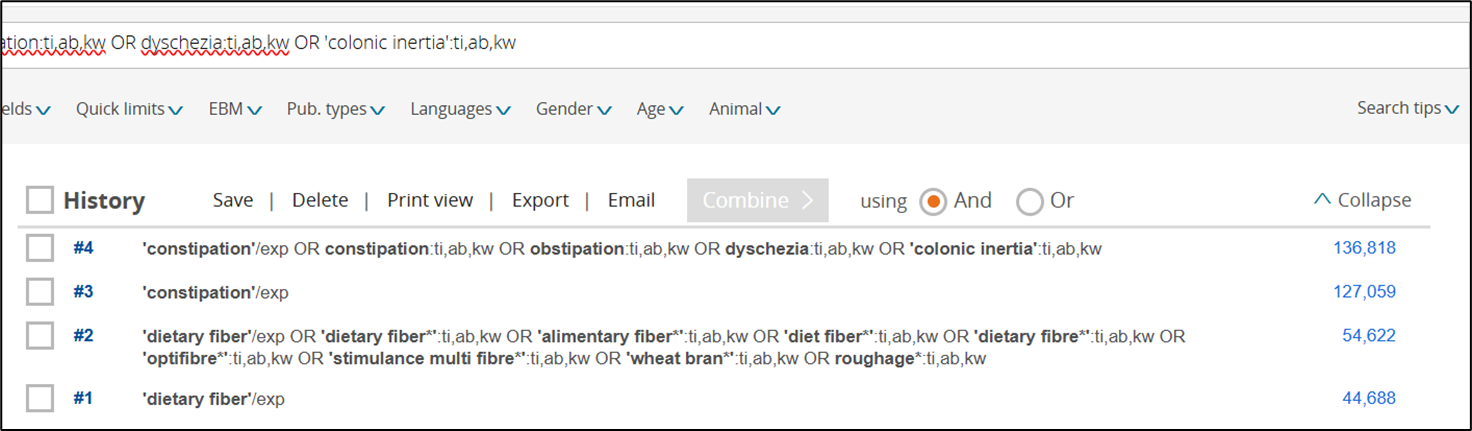Viewport: 1472px width, 431px height.
Task: Show Search tips
Action: click(x=1407, y=108)
